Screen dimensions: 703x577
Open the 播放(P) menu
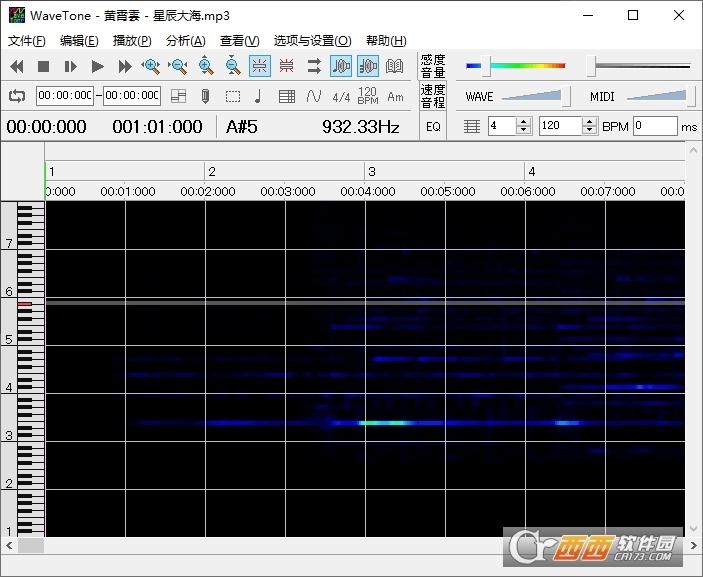(132, 41)
